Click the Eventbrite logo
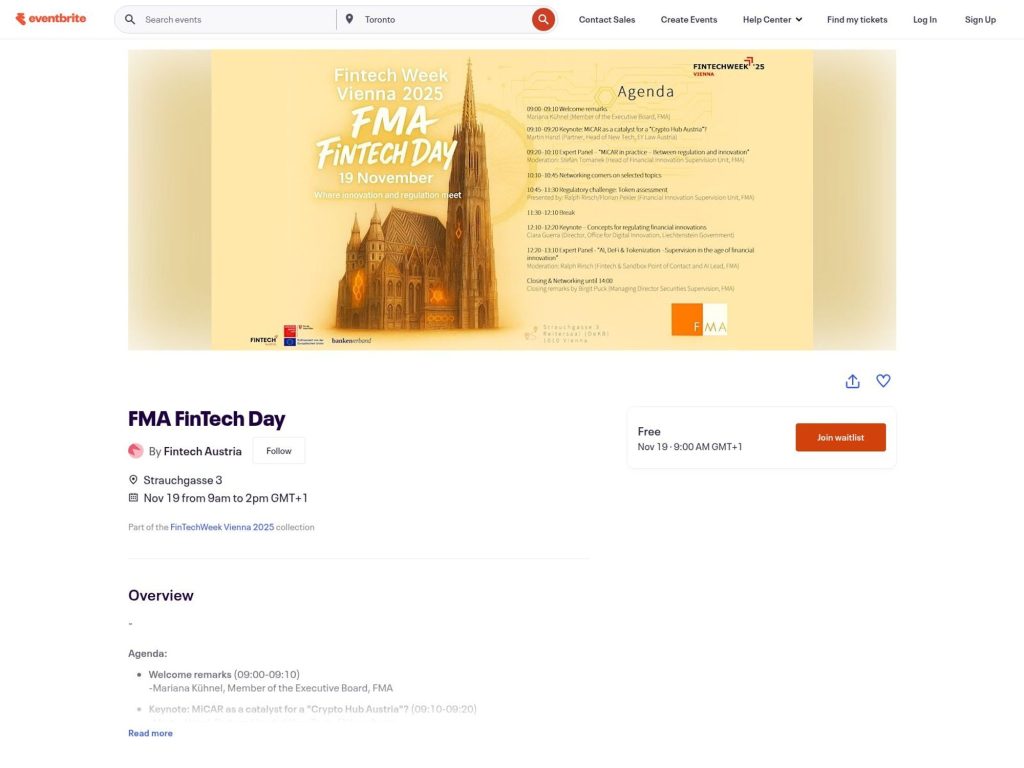The width and height of the screenshot is (1024, 768). [x=51, y=18]
